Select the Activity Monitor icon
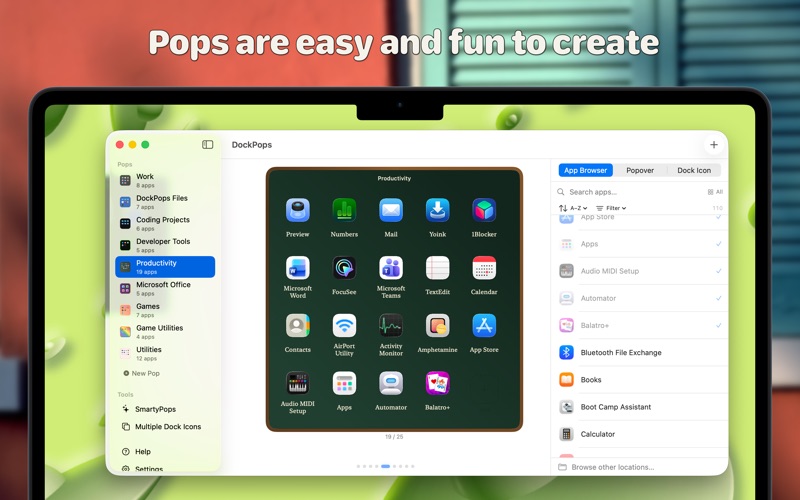Screen dimensions: 800x500 (391, 326)
